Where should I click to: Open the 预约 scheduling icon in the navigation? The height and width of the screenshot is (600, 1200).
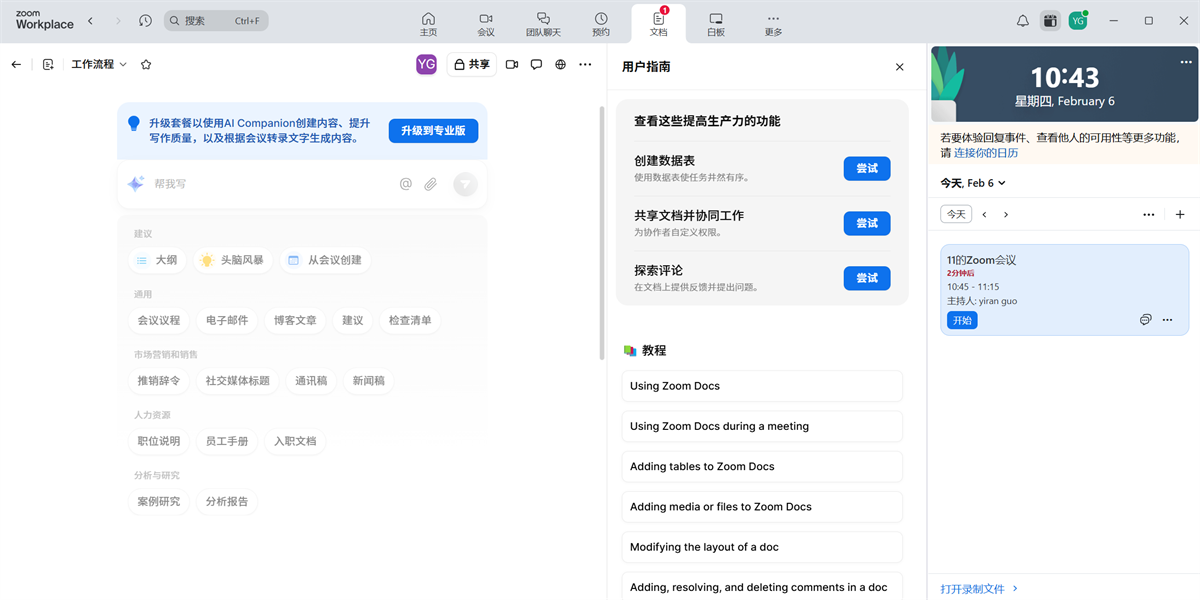pos(600,22)
